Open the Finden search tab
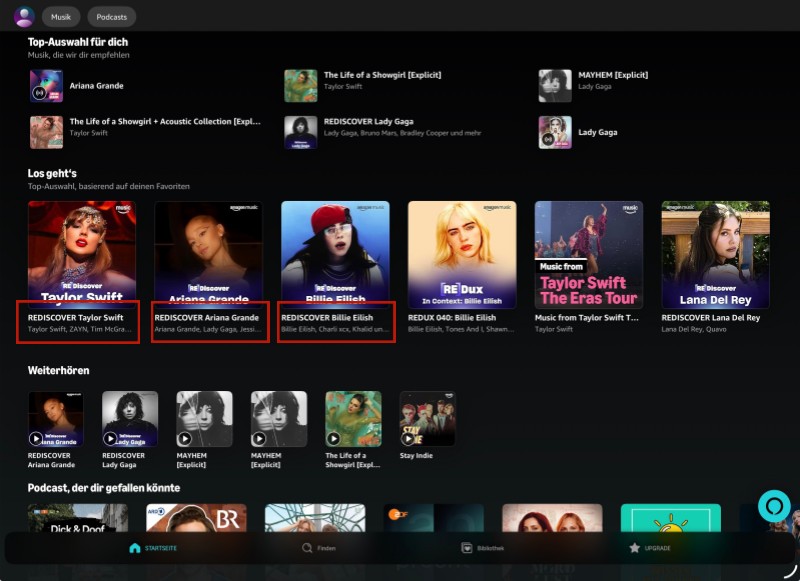This screenshot has height=581, width=800. coord(319,548)
